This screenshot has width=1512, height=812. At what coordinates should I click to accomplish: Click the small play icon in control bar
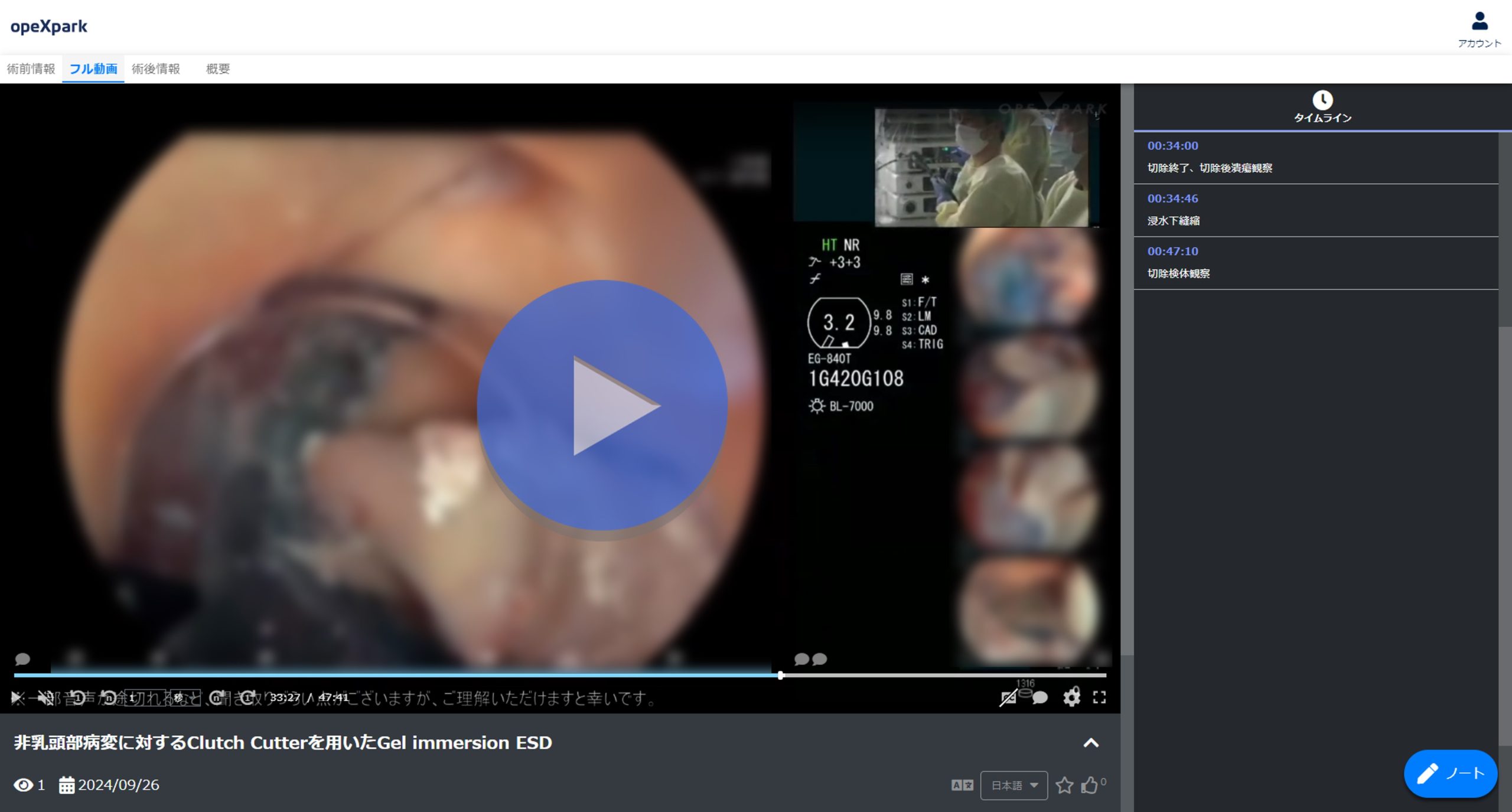pyautogui.click(x=17, y=698)
